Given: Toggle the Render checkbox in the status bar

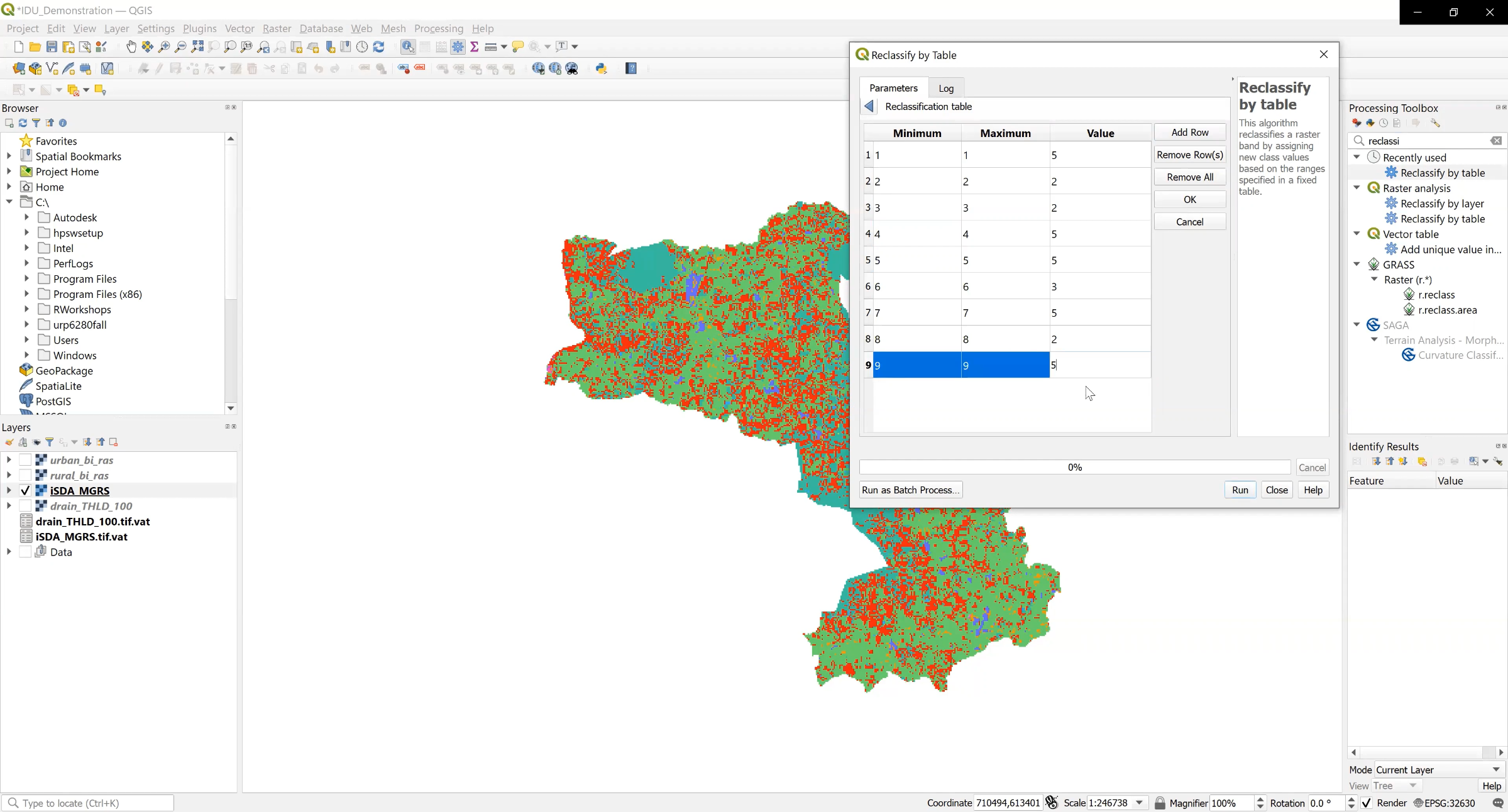Looking at the screenshot, I should click(1365, 803).
